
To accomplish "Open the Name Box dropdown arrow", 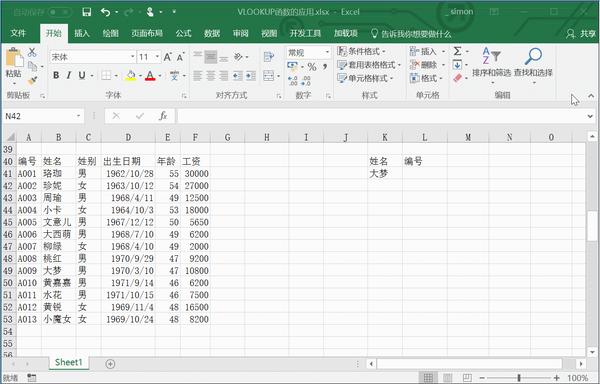I will click(78, 116).
